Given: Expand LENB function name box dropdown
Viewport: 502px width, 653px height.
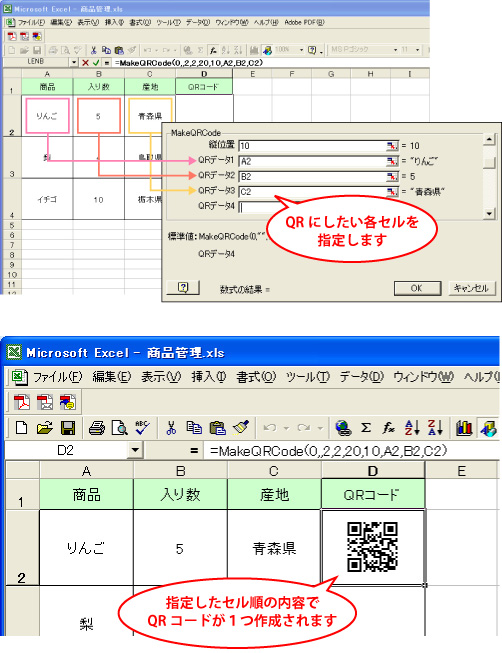Looking at the screenshot, I should (x=74, y=62).
